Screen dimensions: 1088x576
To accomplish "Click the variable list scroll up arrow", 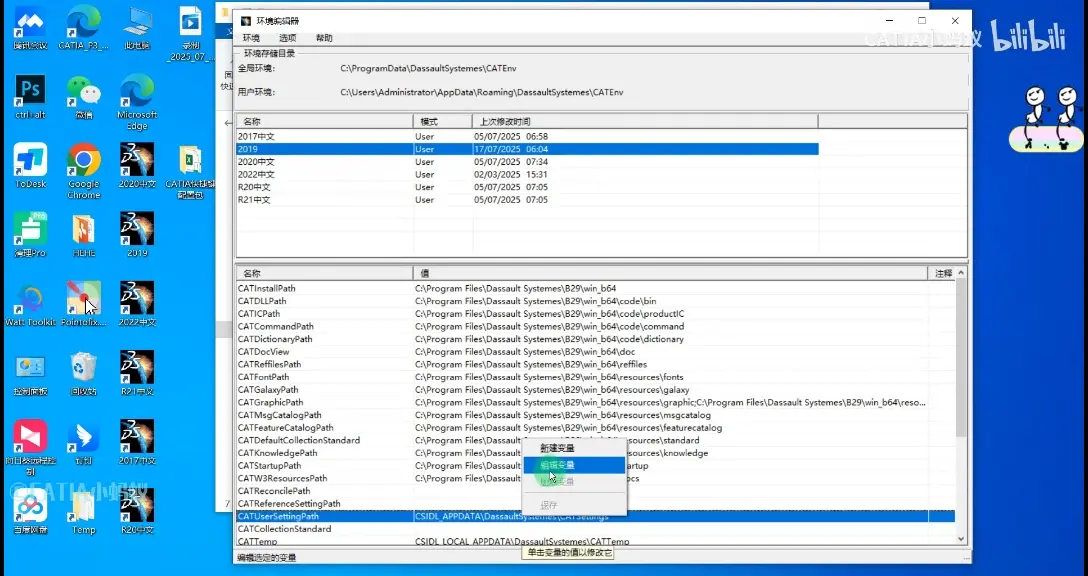I will (961, 273).
